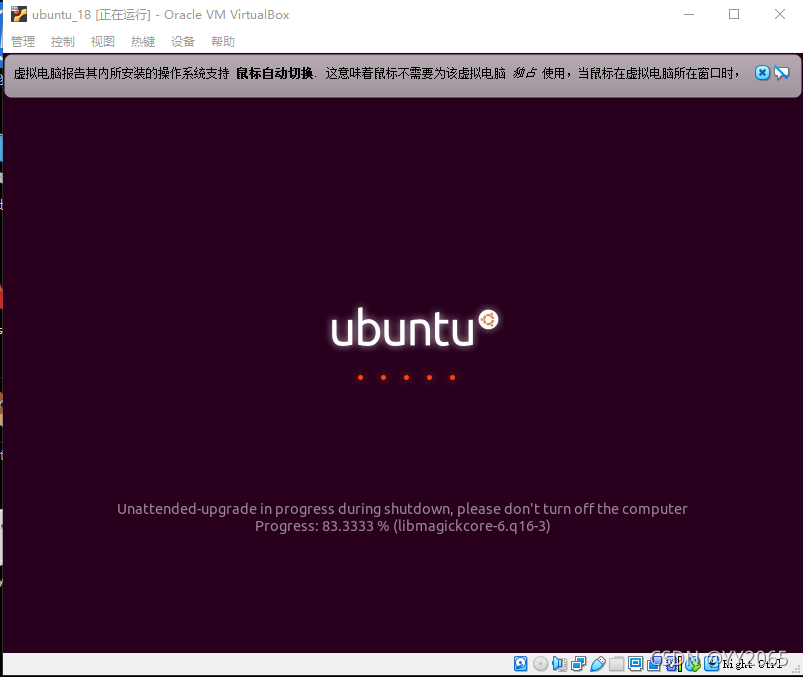Viewport: 803px width, 677px height.
Task: Click the unattended-upgrade progress percentage text
Action: [403, 526]
